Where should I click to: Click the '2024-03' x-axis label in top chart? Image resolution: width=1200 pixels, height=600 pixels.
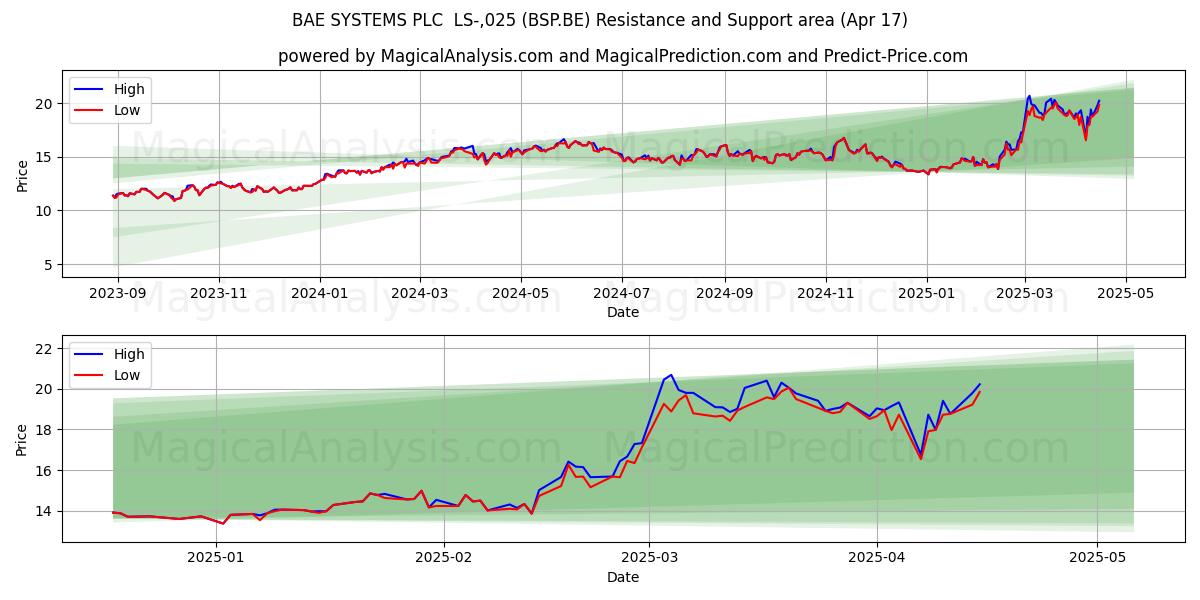tap(419, 295)
